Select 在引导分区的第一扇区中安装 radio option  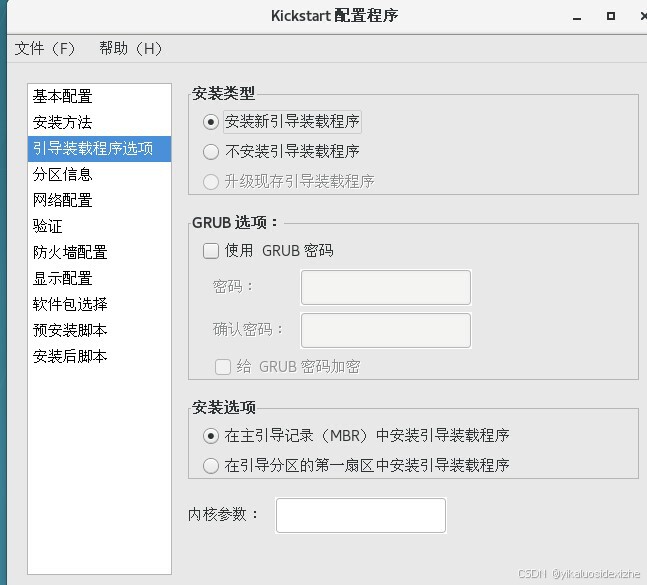point(211,466)
